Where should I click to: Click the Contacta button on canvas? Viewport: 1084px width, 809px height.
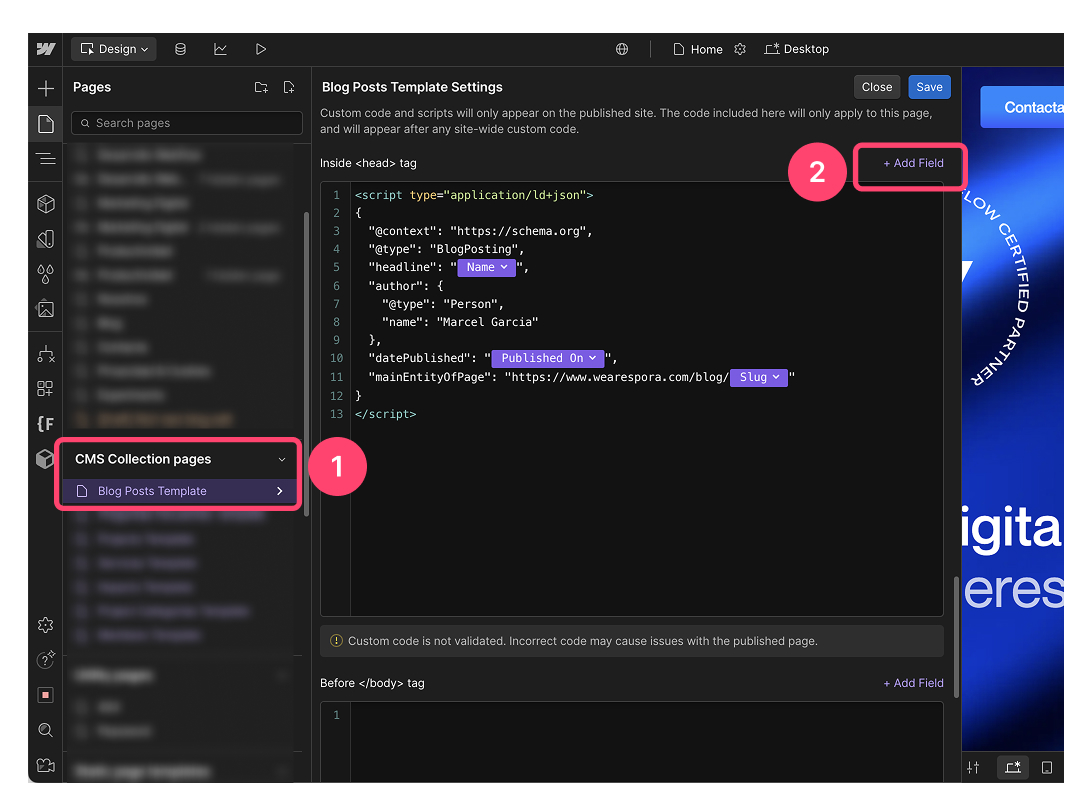[x=1022, y=107]
